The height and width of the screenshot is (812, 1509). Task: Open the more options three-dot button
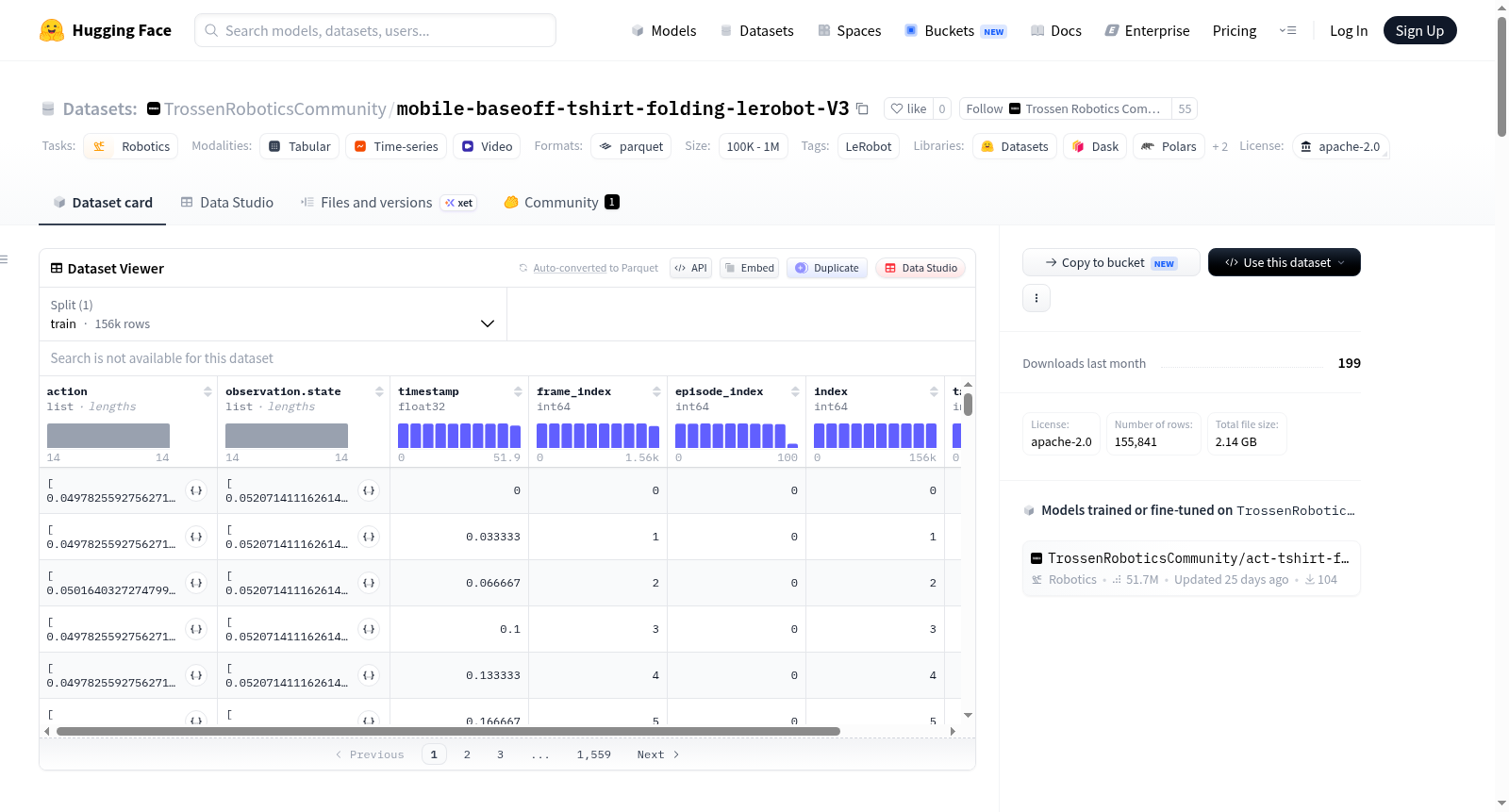click(1036, 298)
